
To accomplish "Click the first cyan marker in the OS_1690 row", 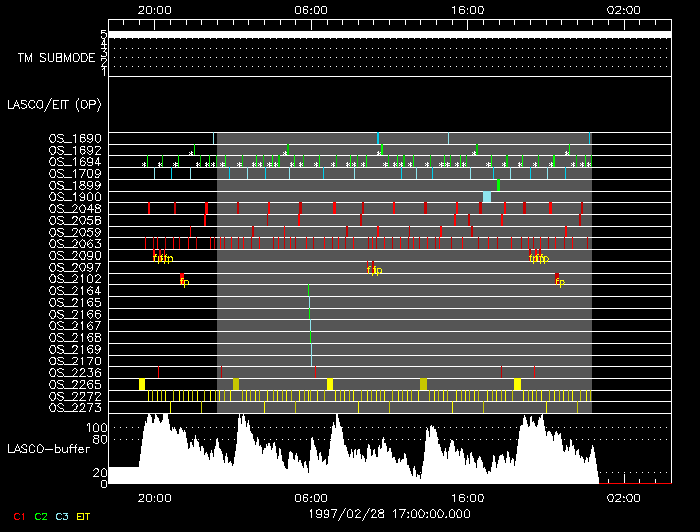I will tap(378, 138).
